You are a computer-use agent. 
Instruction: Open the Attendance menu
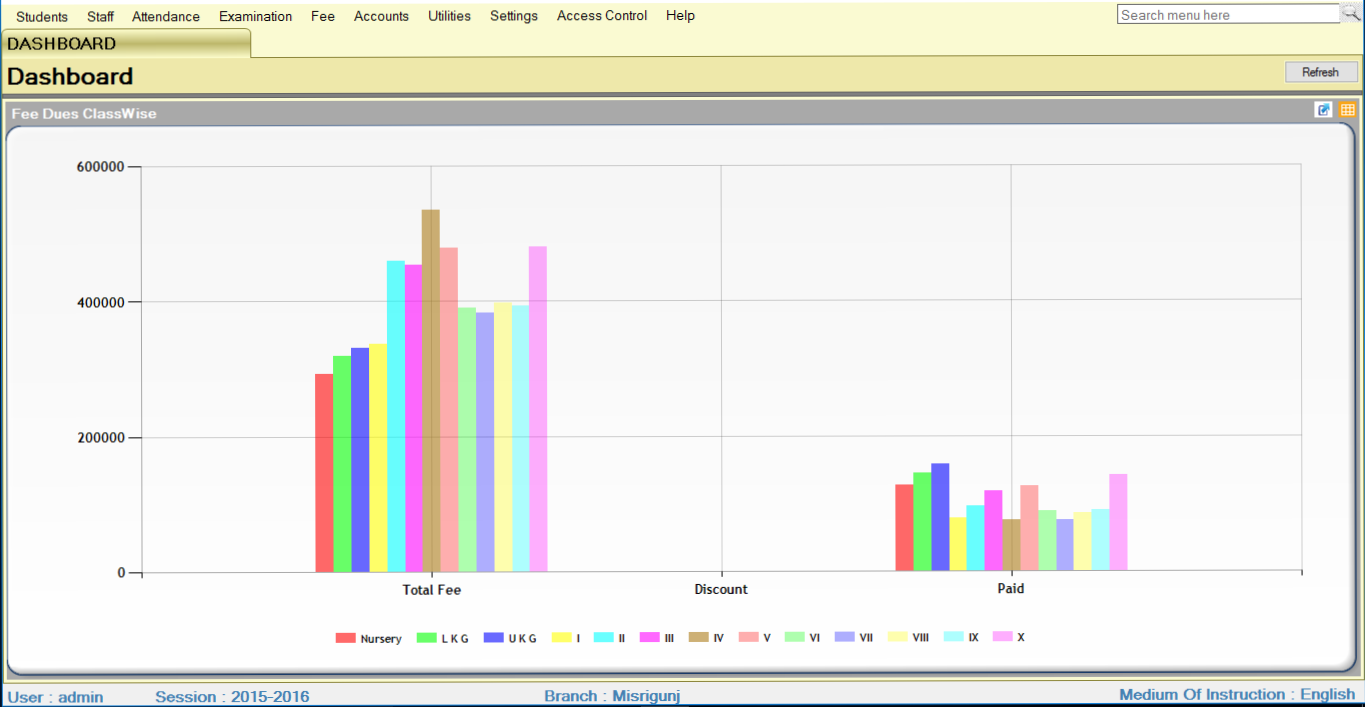(x=166, y=16)
